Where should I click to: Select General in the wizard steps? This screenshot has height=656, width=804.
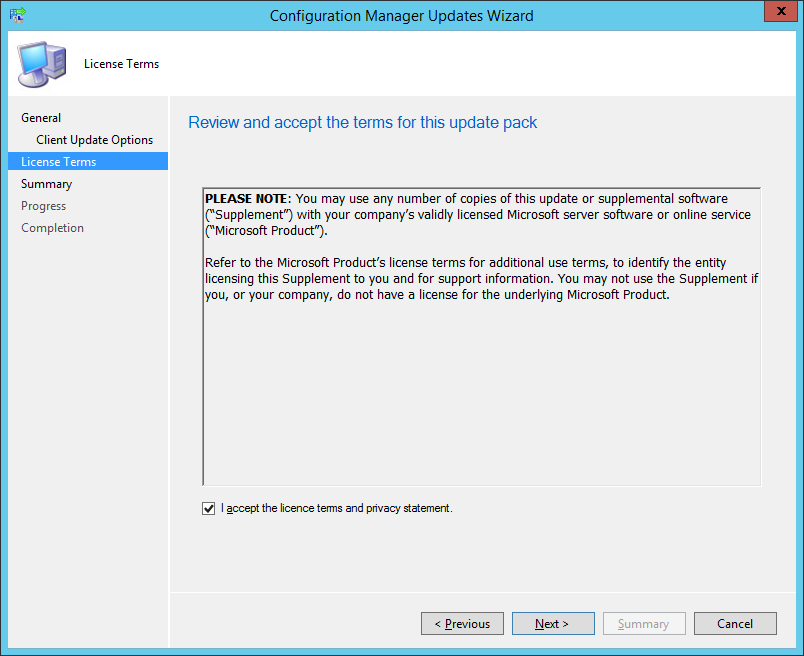(x=41, y=118)
